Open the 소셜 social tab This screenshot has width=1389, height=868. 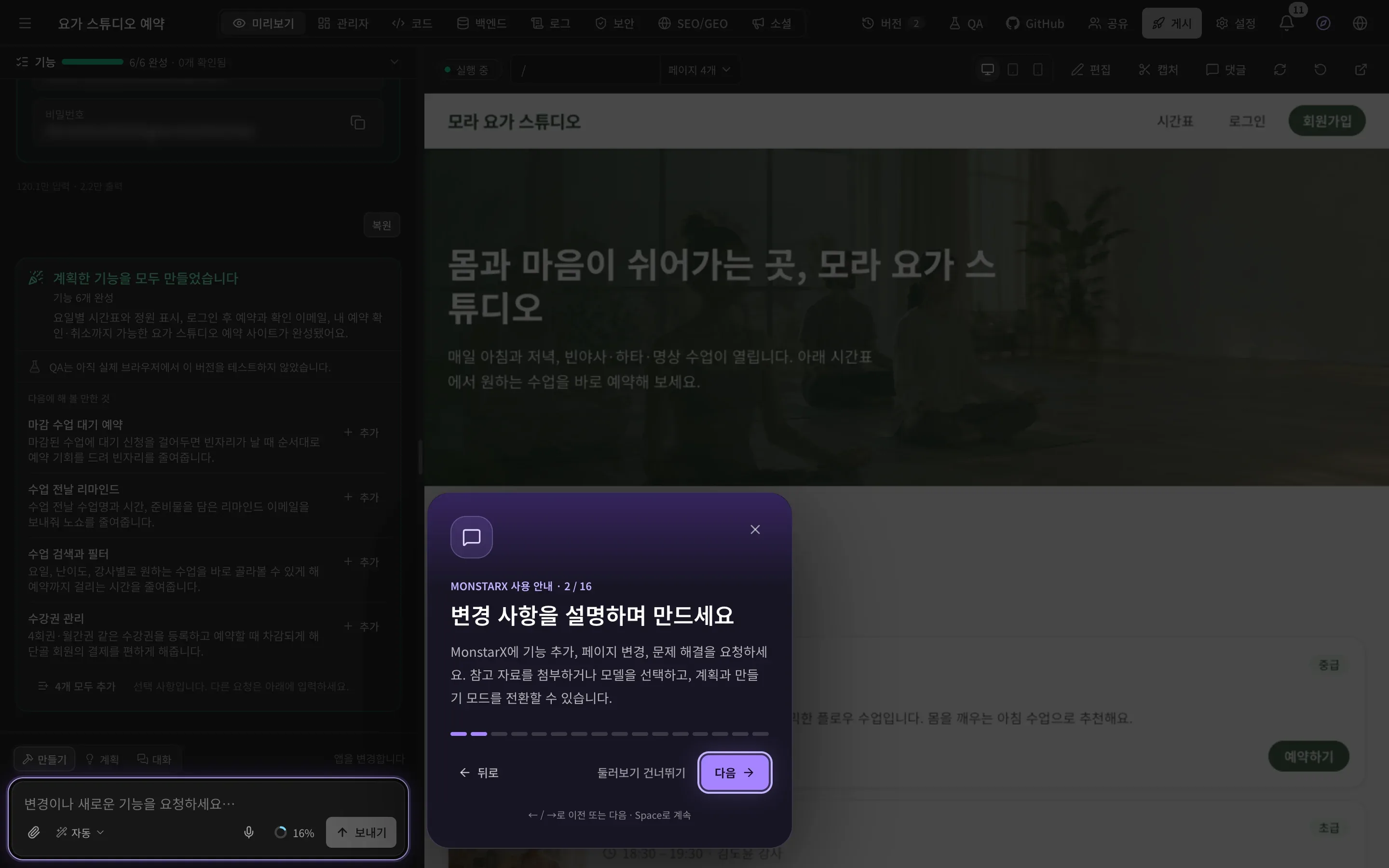coord(772,23)
